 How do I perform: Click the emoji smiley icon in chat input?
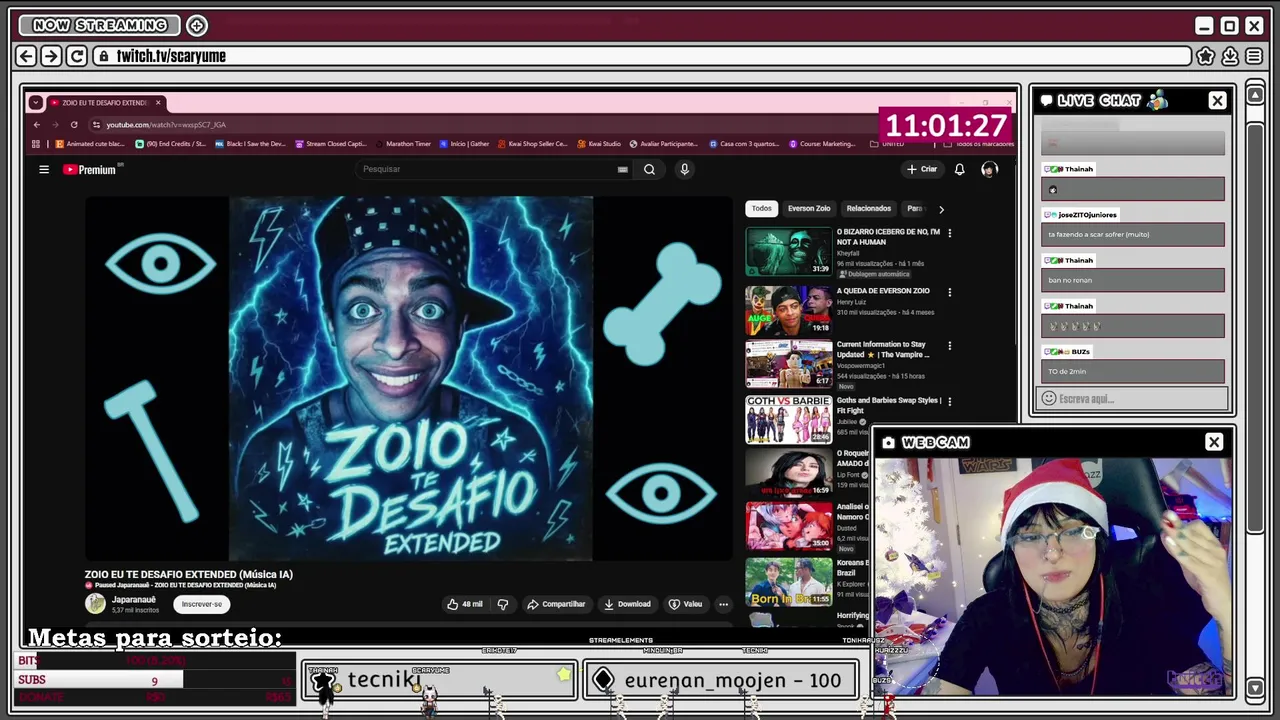coord(1049,399)
